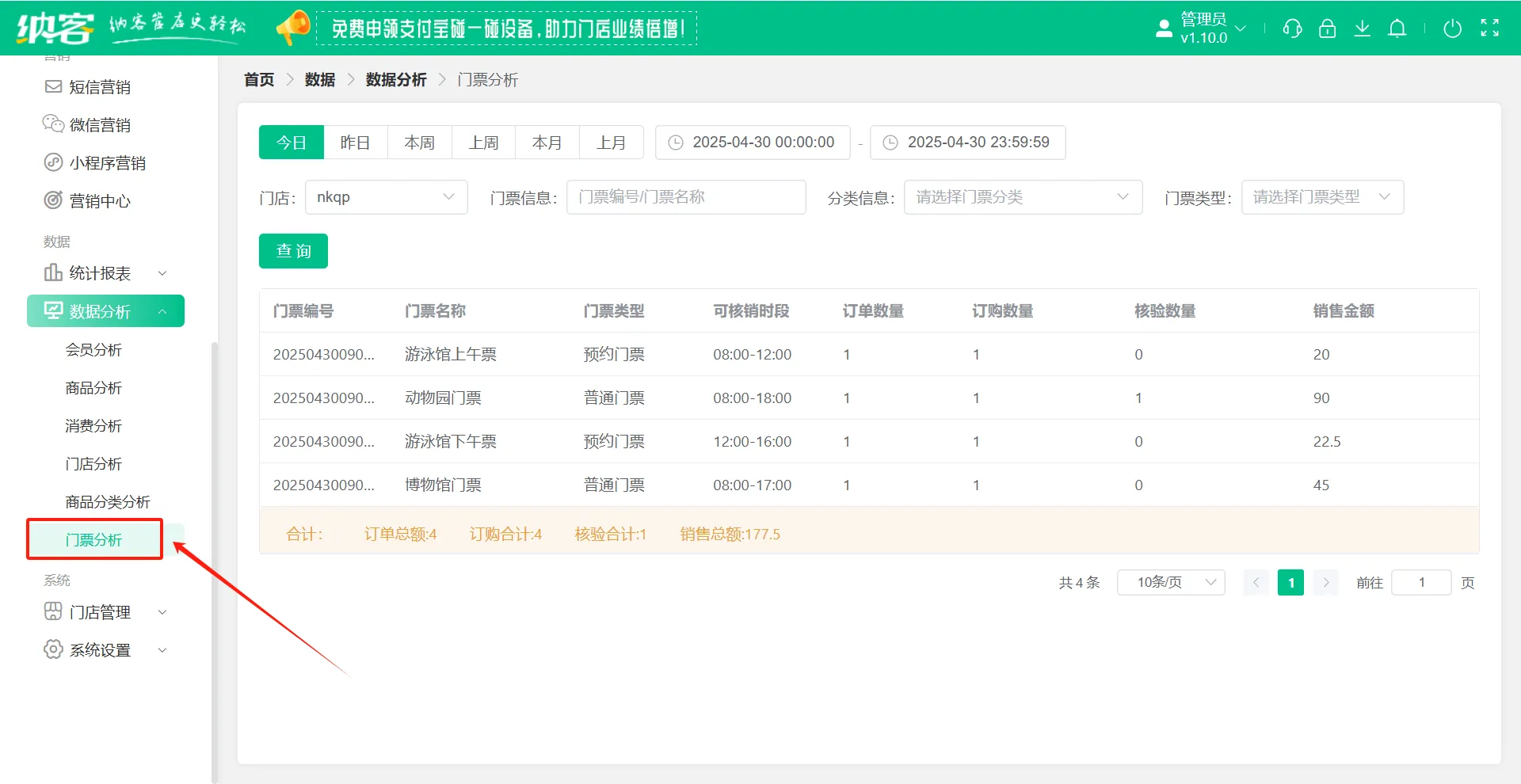This screenshot has height=784, width=1521.
Task: Click the 游泳馆上午票 row name
Action: click(451, 355)
